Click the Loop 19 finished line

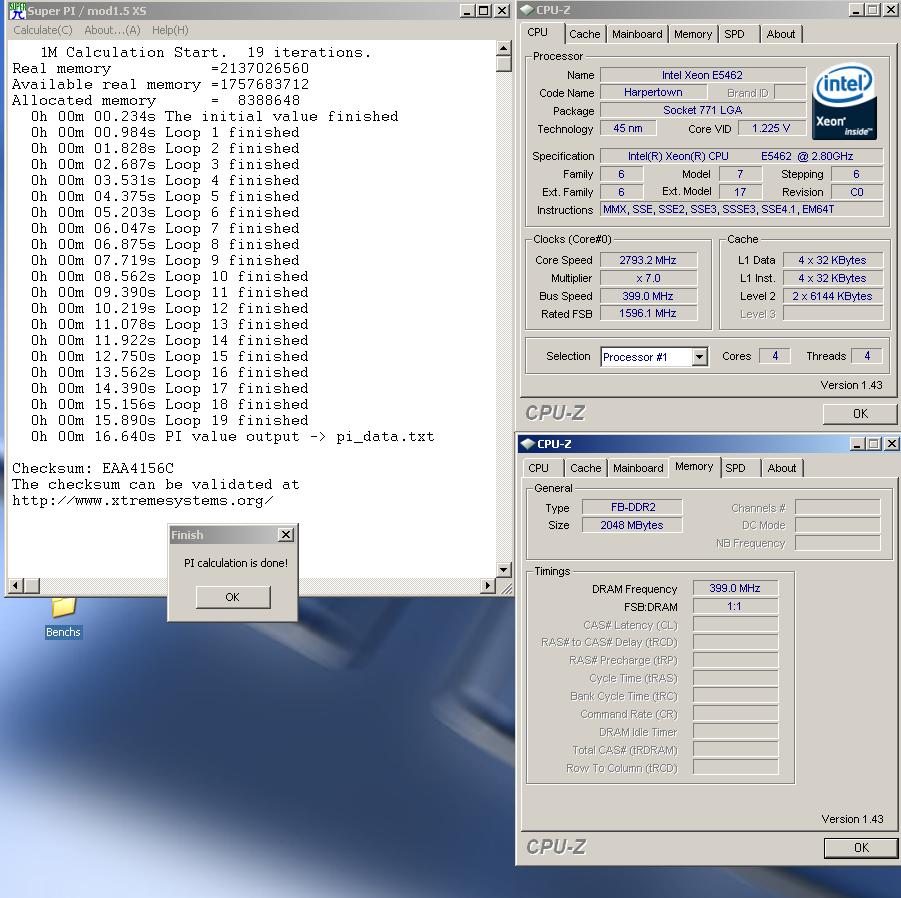170,421
